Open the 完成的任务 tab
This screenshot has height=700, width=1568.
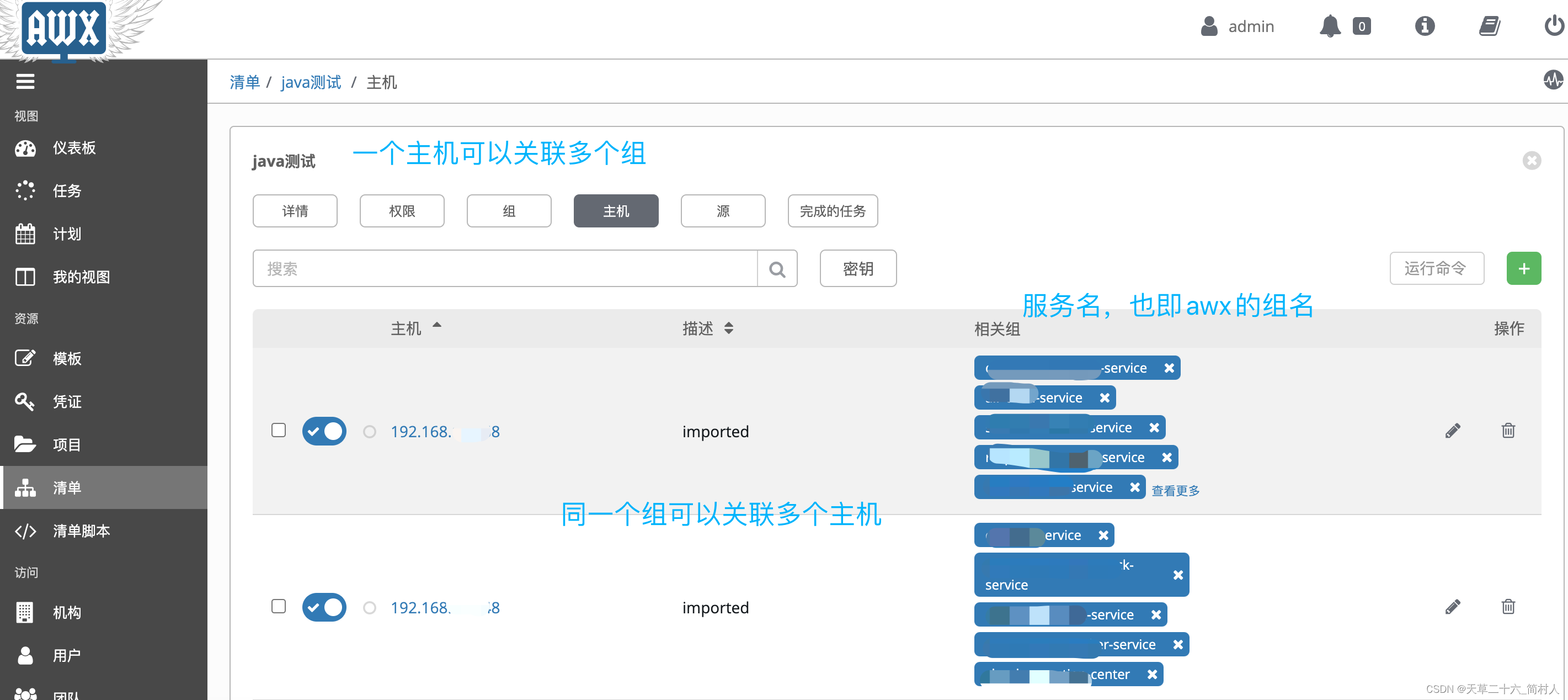click(832, 211)
